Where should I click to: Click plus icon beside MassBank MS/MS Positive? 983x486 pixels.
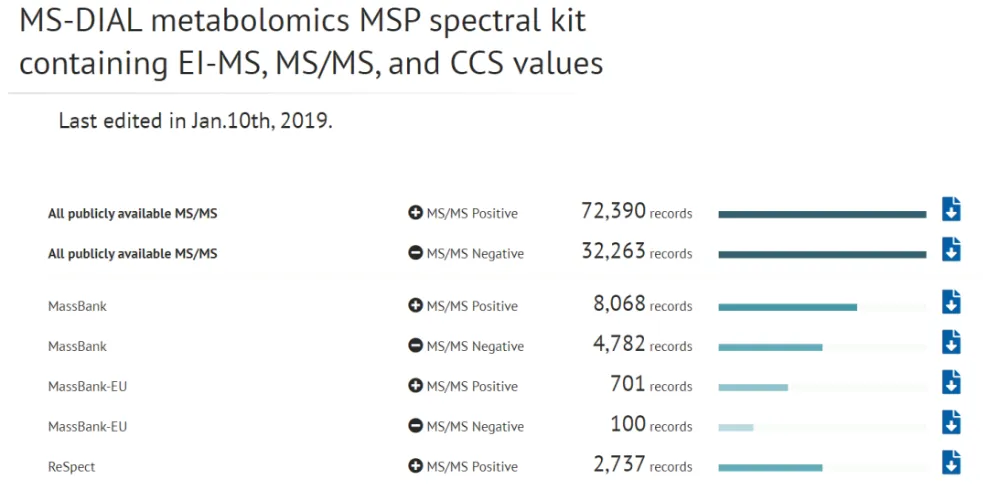416,306
